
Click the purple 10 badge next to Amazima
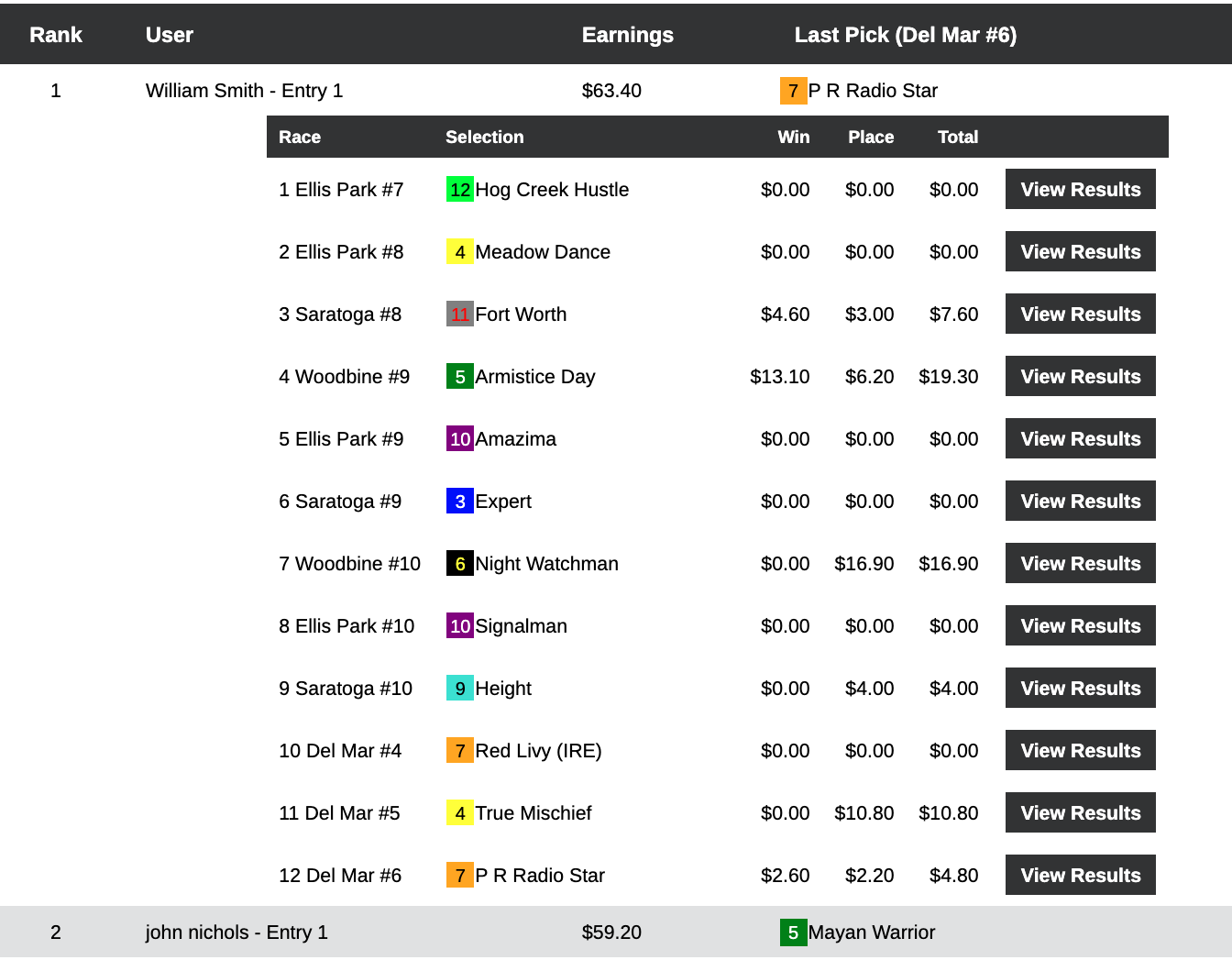coord(459,439)
